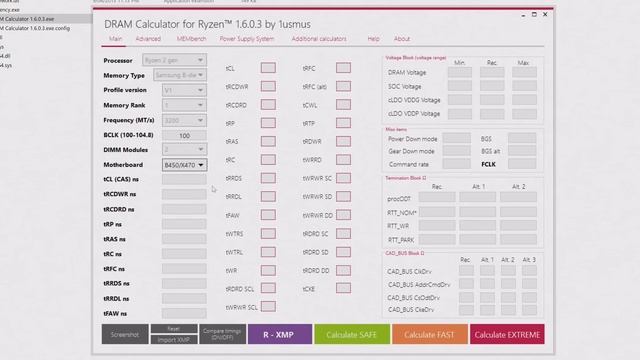Viewport: 640px width, 360px height.
Task: Click the SOC Voltage Rec field
Action: point(492,86)
